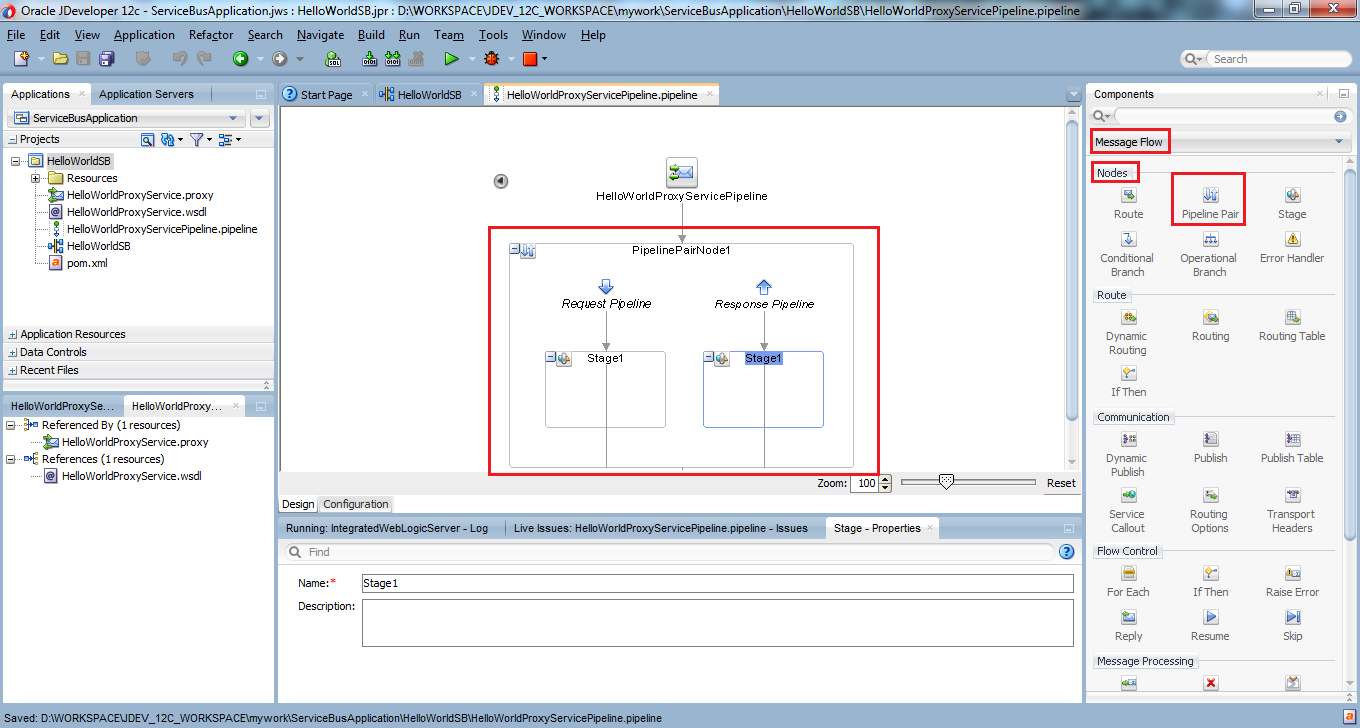Click the Reset zoom button
The image size is (1360, 728).
(x=1061, y=483)
